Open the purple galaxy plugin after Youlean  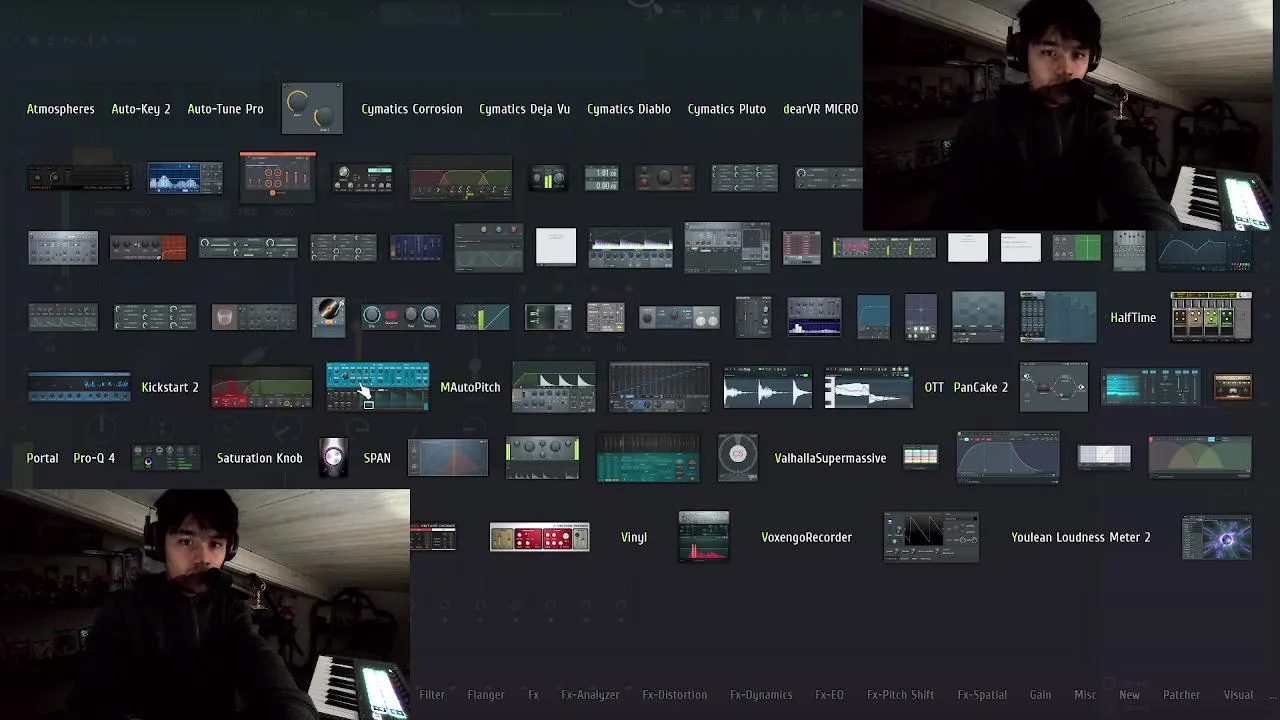(x=1217, y=537)
